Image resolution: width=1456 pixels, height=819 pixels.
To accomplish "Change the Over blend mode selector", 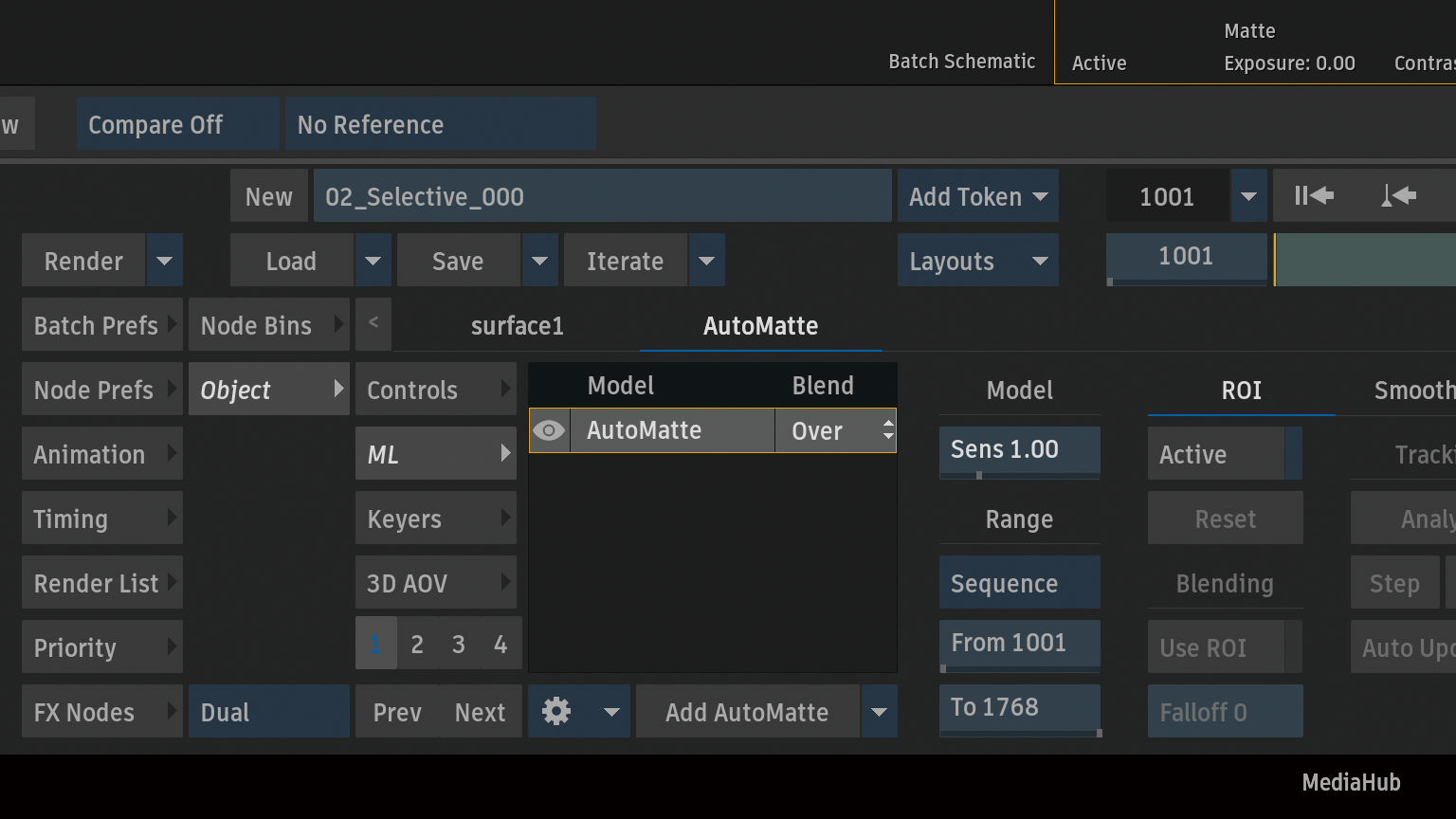I will 835,430.
